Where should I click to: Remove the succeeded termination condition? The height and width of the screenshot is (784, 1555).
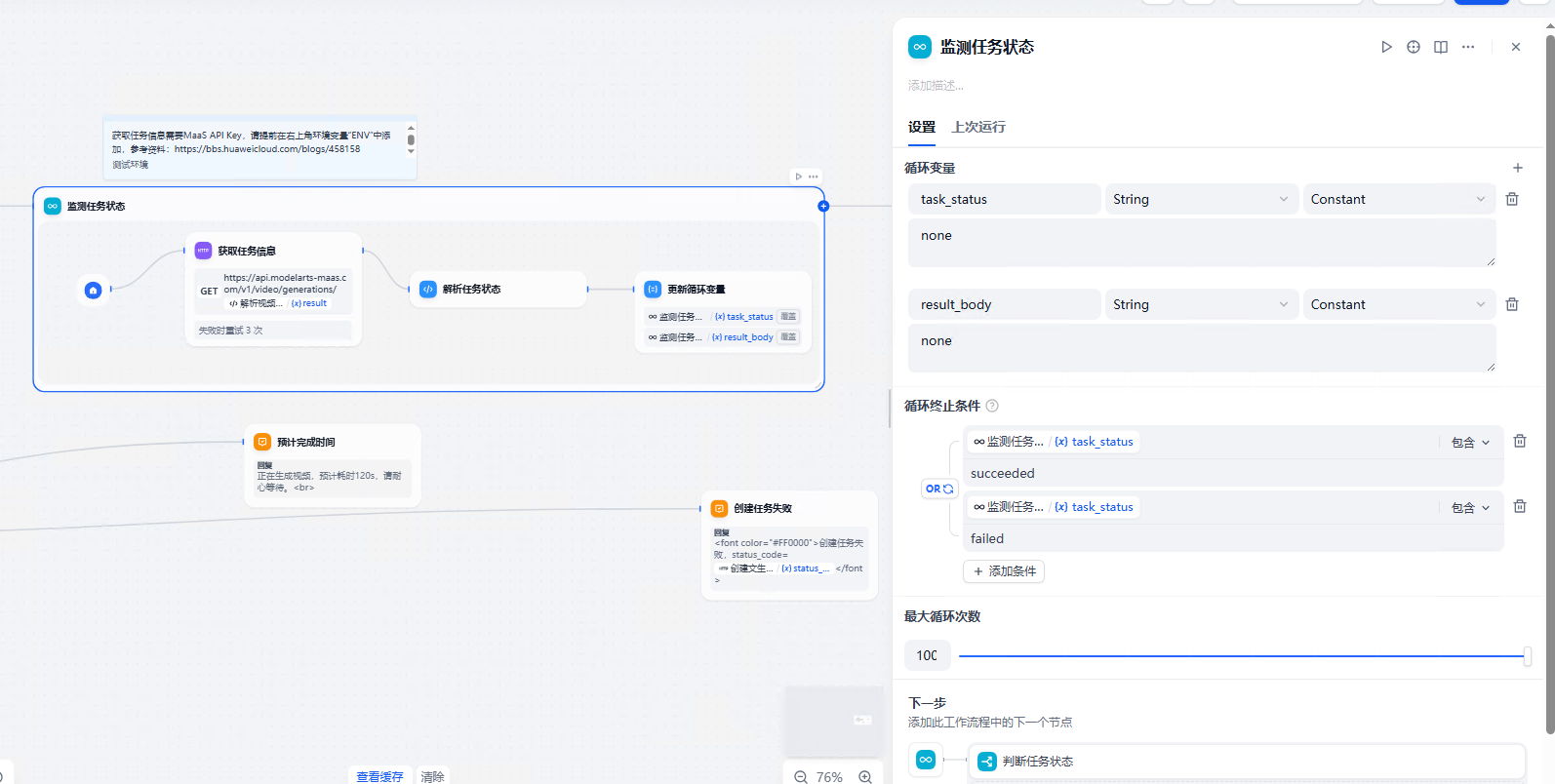coord(1520,441)
